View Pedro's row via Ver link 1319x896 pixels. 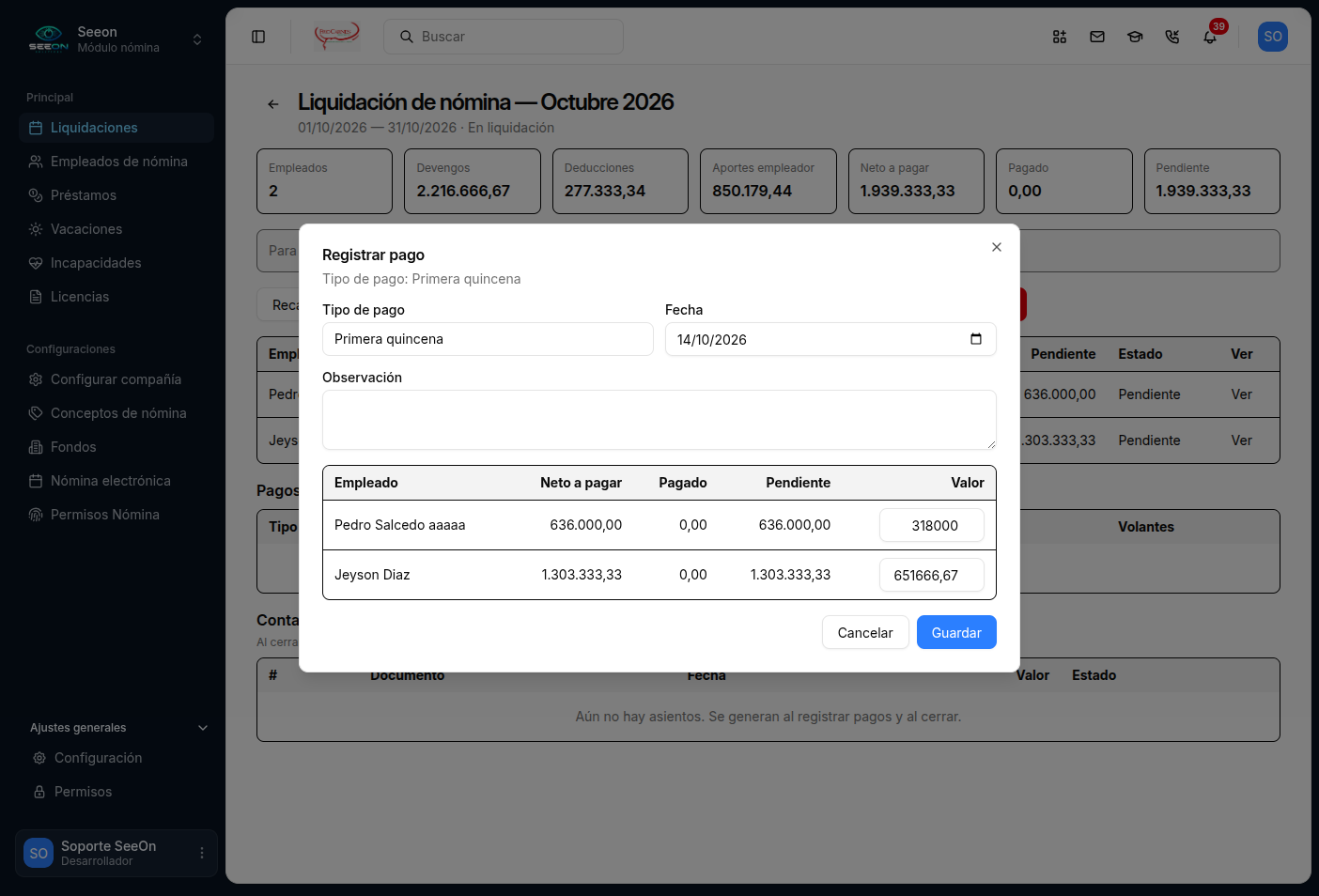(1242, 394)
